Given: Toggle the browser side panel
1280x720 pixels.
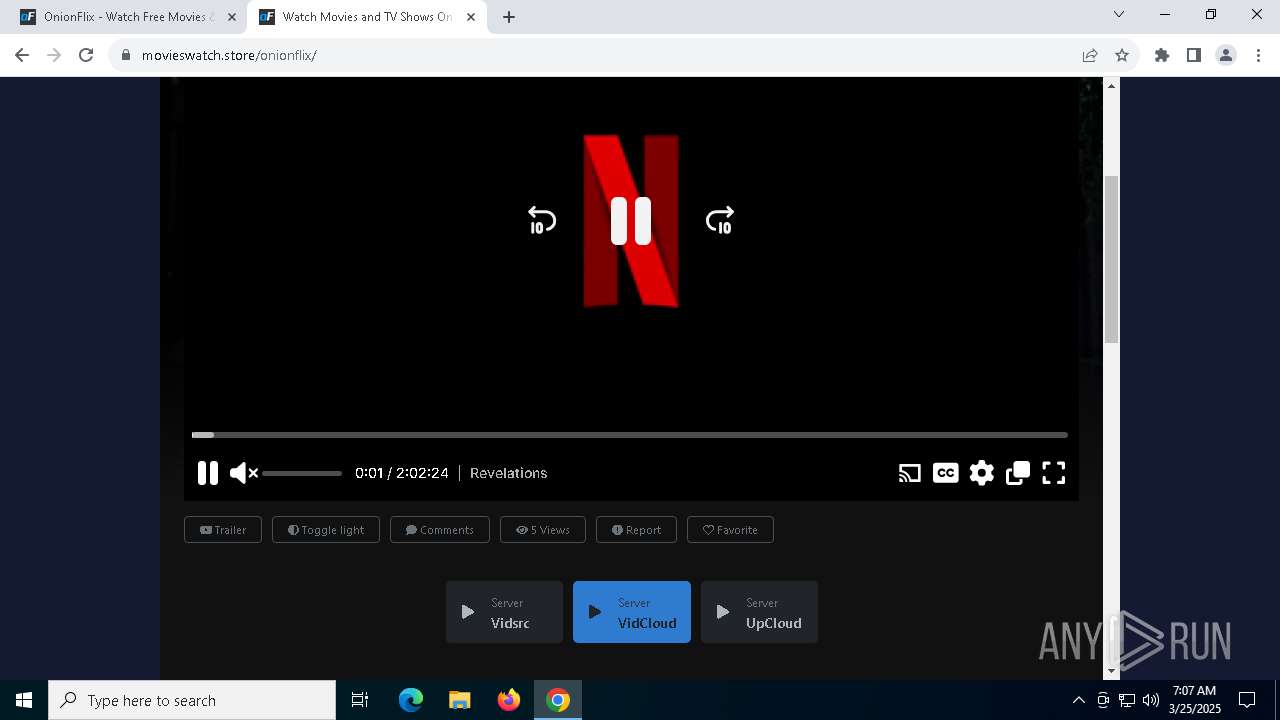Looking at the screenshot, I should click(x=1194, y=55).
